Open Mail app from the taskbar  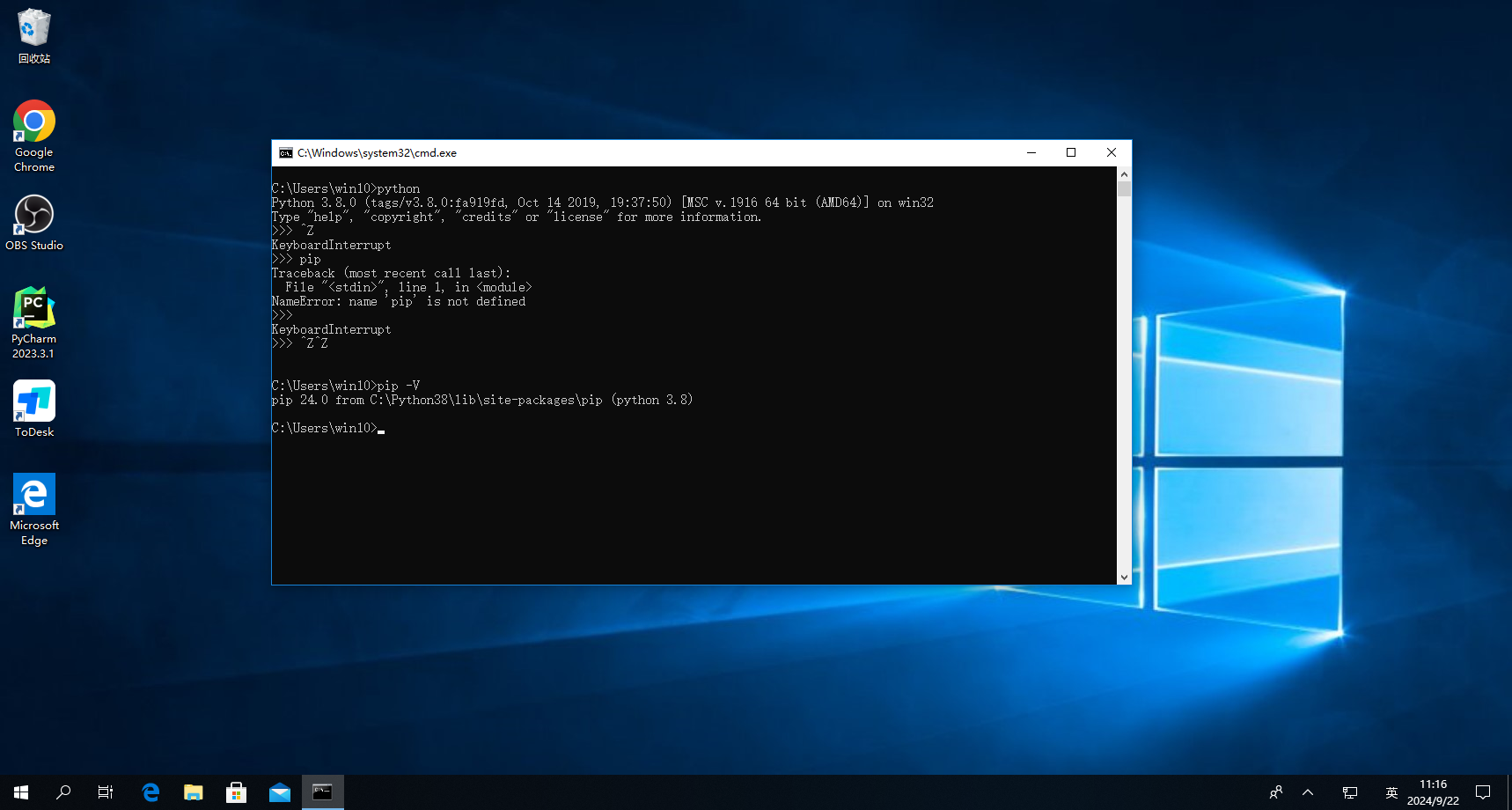(x=280, y=792)
